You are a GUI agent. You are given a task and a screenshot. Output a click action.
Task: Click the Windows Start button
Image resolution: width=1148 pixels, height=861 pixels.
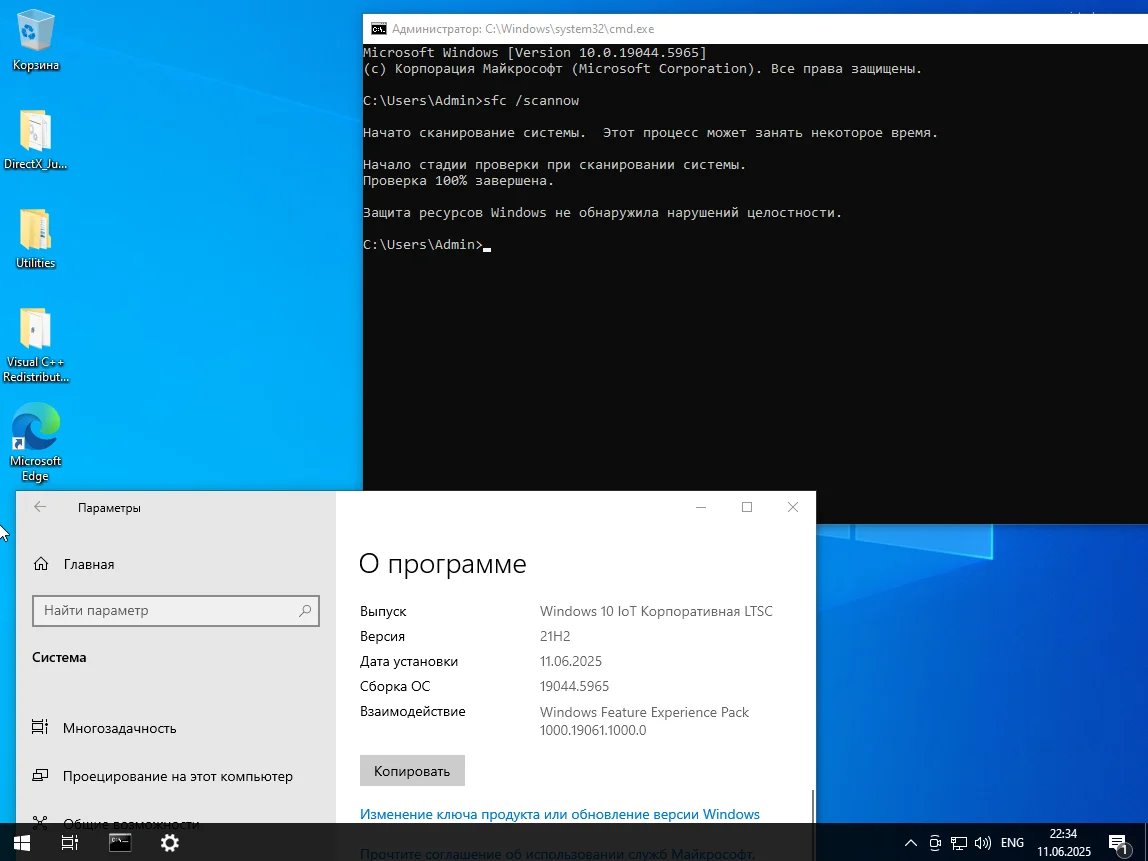(x=21, y=843)
